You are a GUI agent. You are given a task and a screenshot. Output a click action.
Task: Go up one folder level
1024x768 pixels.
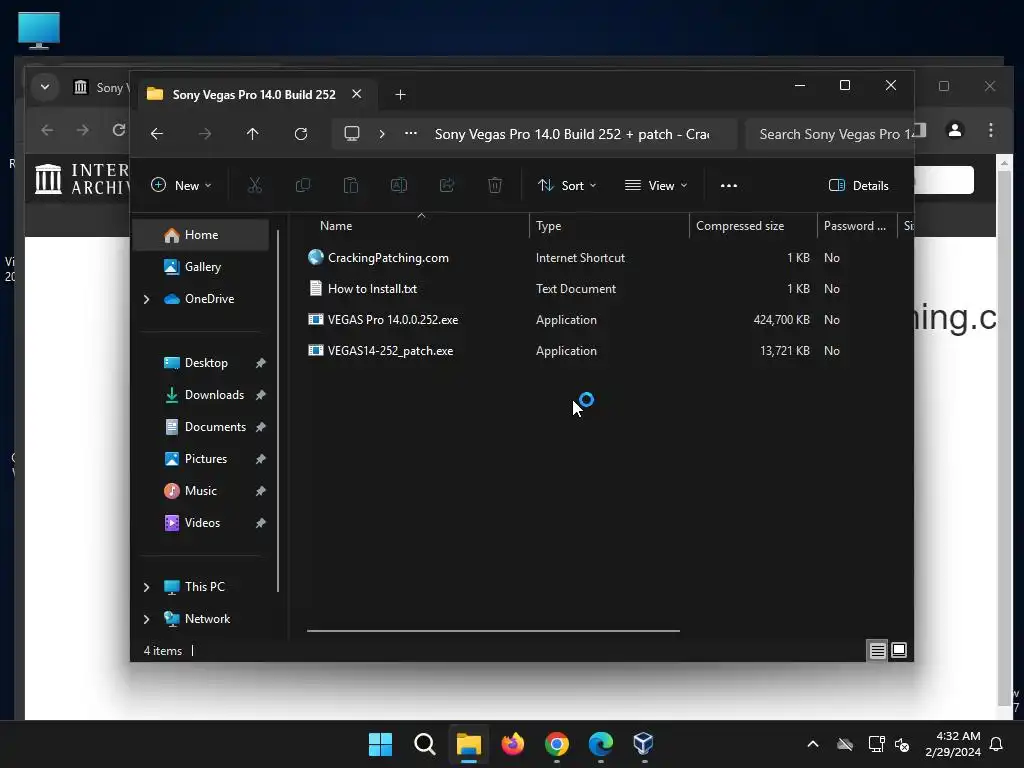point(253,134)
